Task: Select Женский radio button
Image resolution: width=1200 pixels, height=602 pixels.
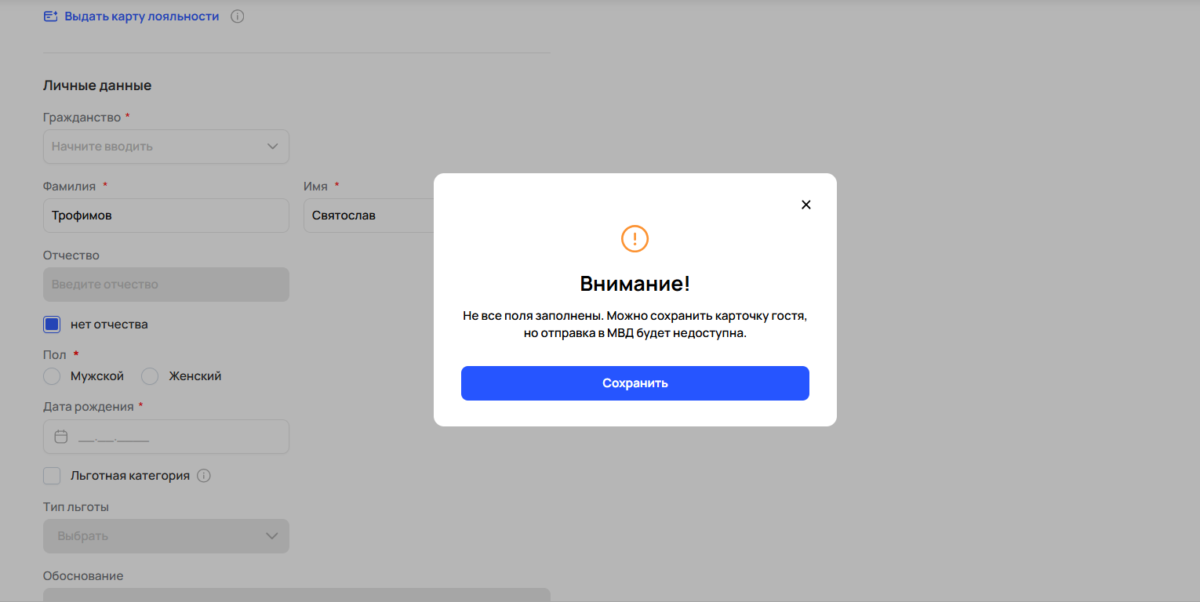Action: pyautogui.click(x=150, y=376)
